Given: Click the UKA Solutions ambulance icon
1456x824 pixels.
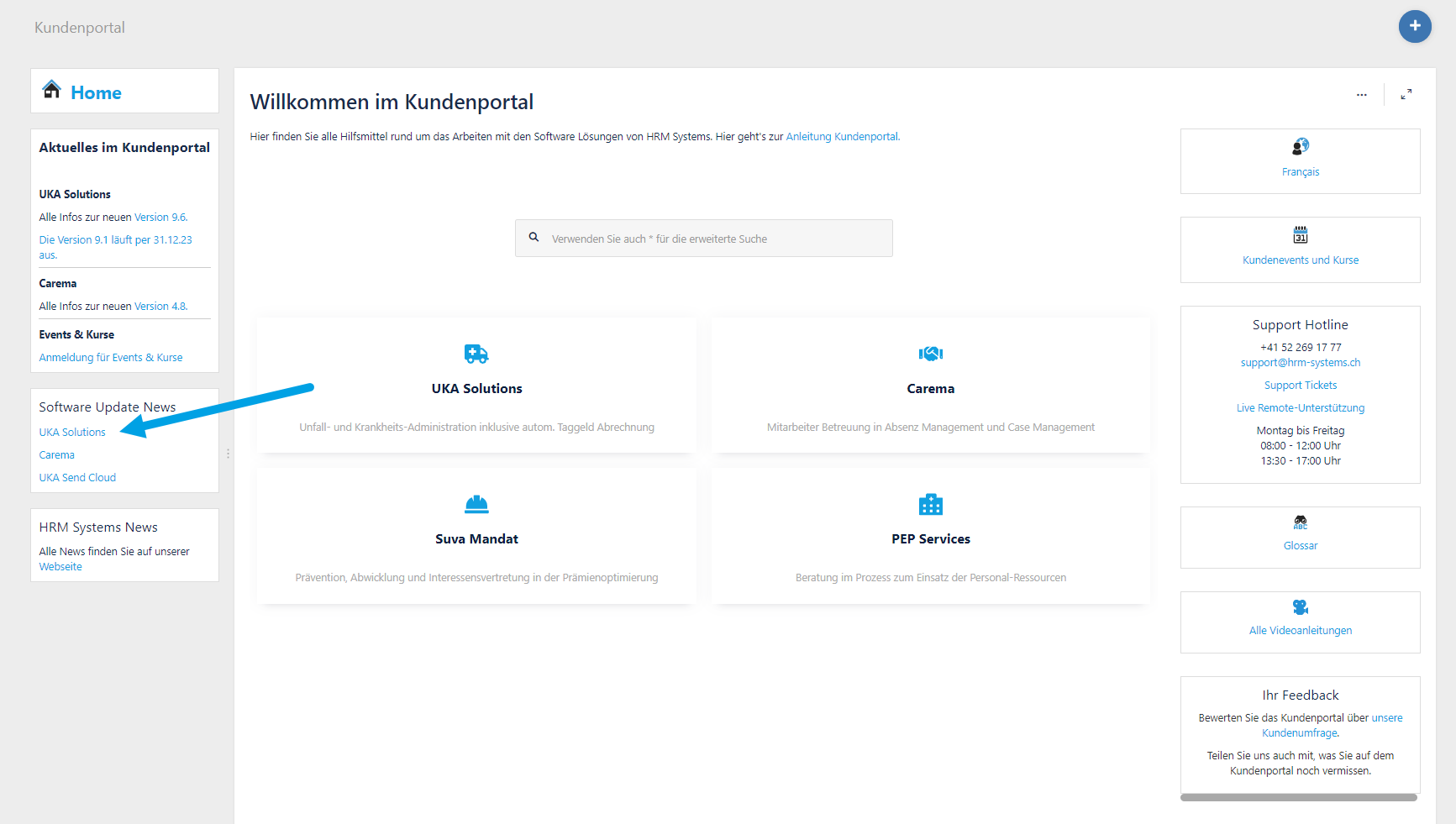Looking at the screenshot, I should point(476,354).
